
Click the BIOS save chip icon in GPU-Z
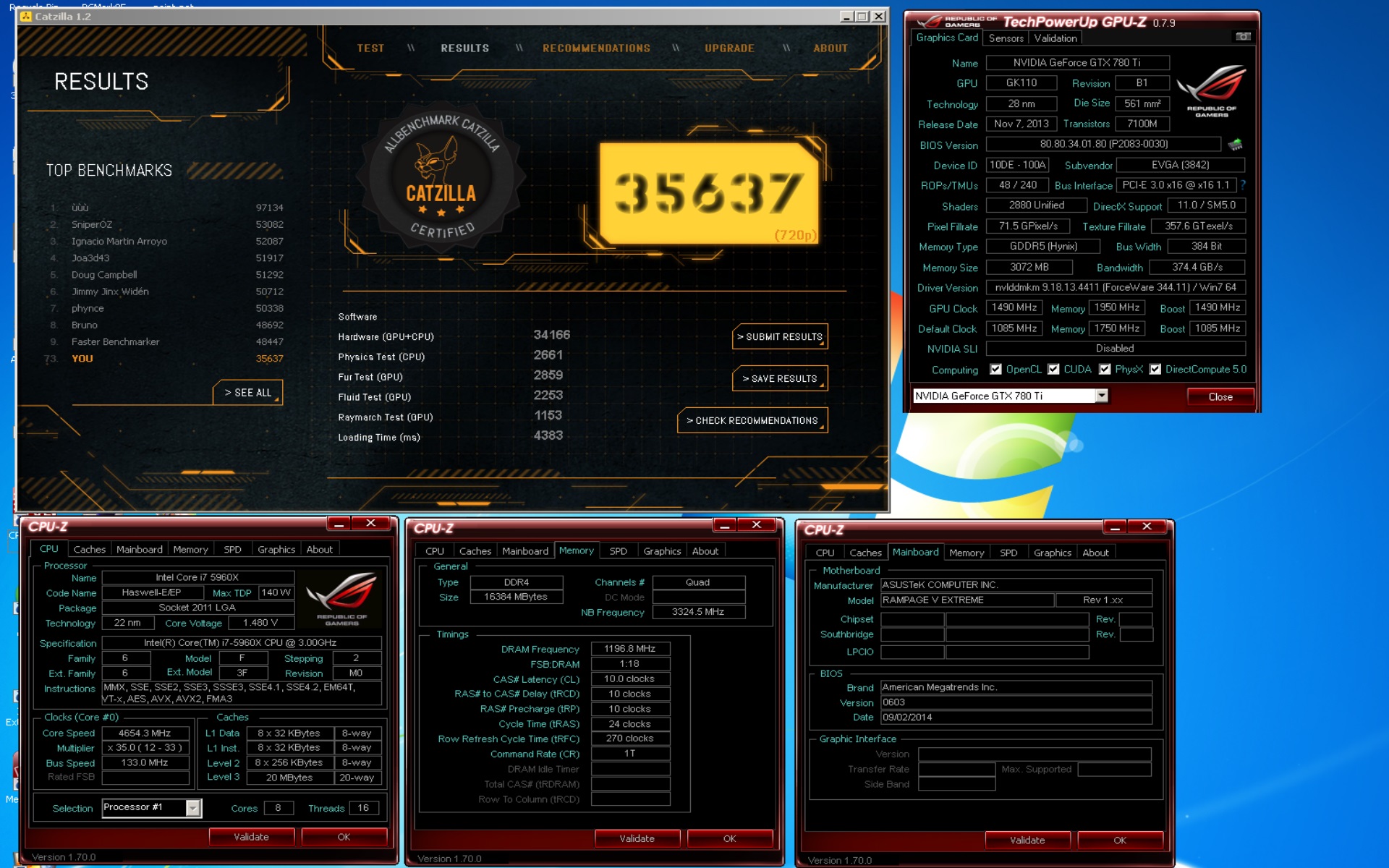pos(1235,145)
